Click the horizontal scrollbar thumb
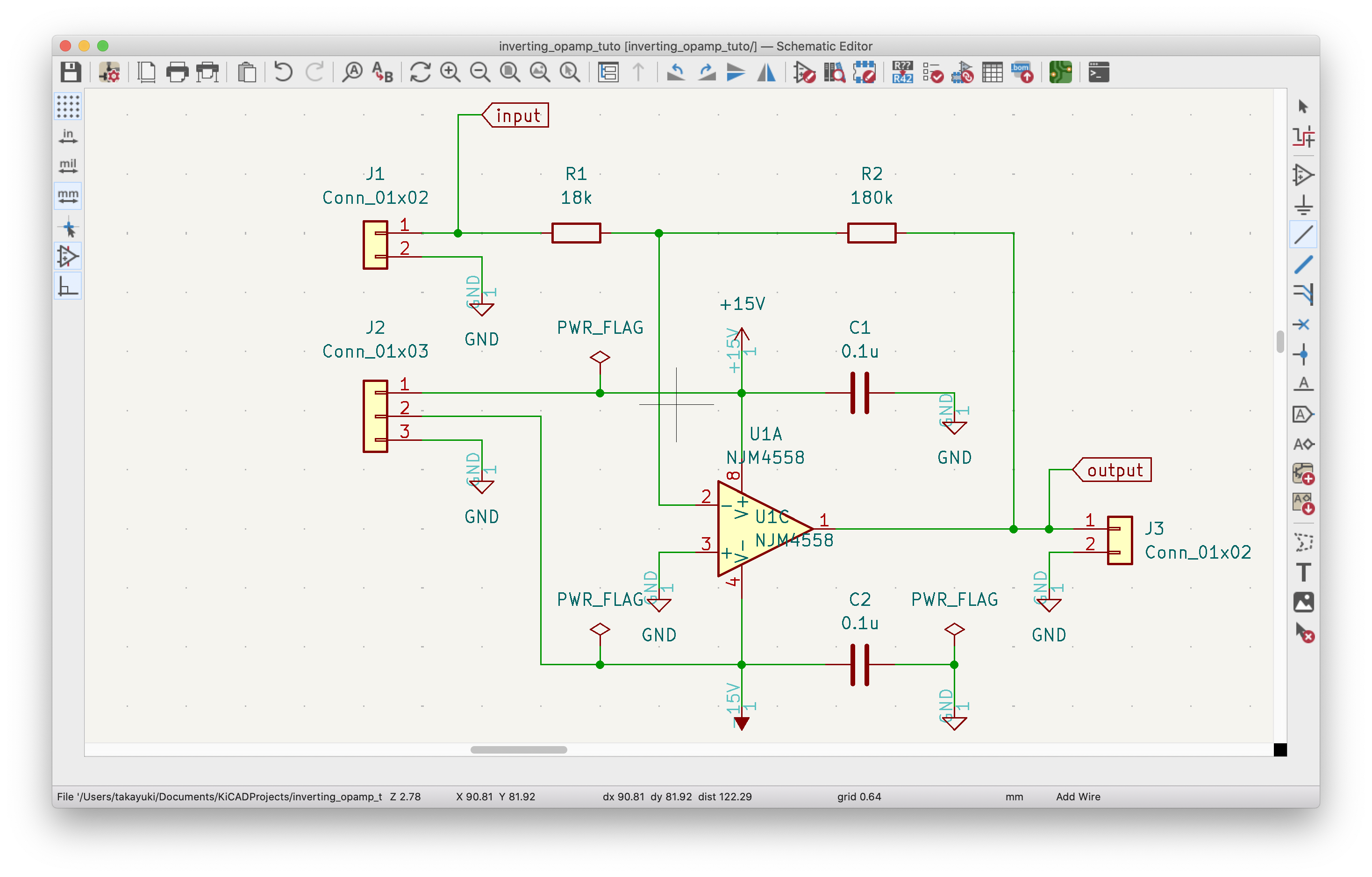1372x877 pixels. 519,750
